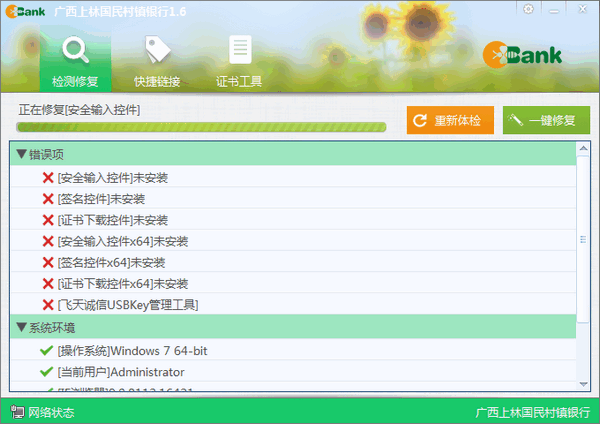The height and width of the screenshot is (424, 600).
Task: Click the list's scroll down arrow
Action: click(584, 381)
